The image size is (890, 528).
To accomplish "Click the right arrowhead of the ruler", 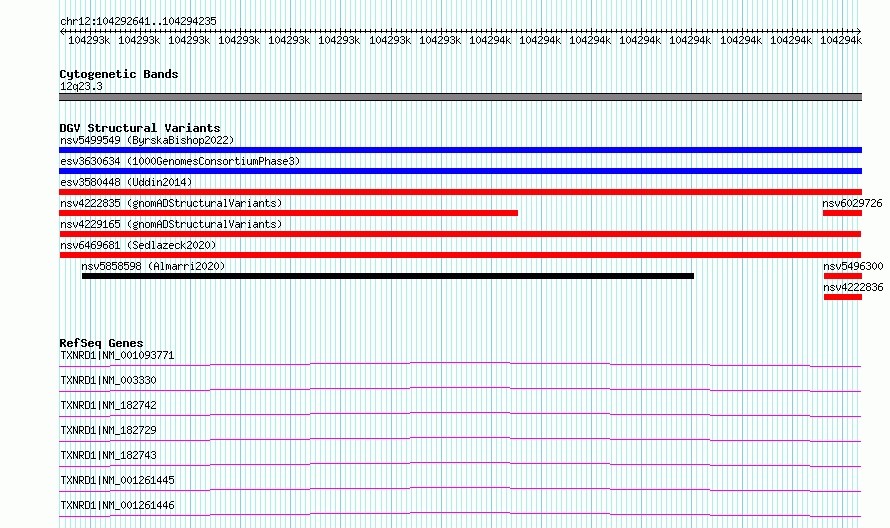I will 859,31.
